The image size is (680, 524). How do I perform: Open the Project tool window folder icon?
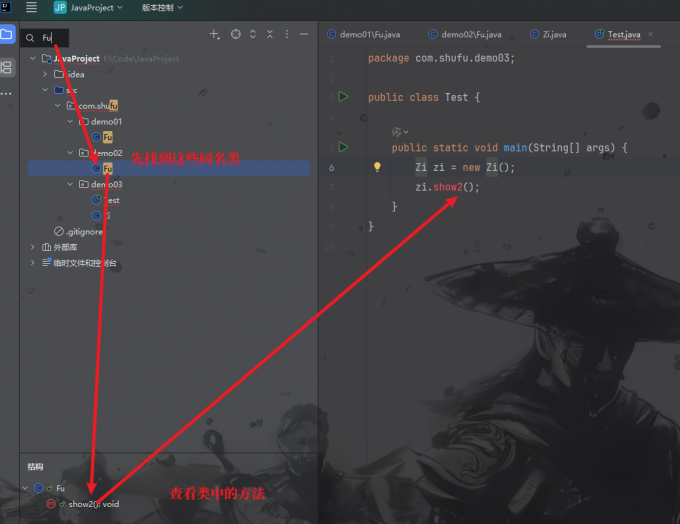point(7,34)
